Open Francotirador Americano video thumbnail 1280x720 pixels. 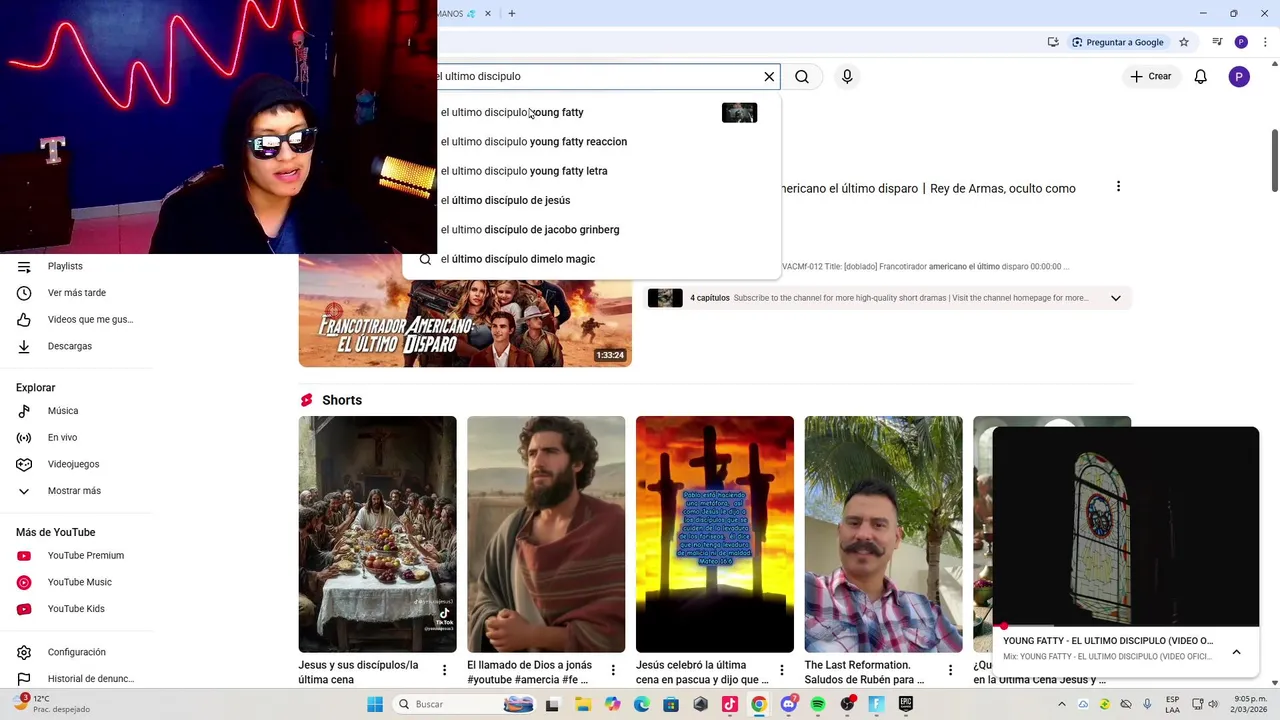[x=465, y=320]
